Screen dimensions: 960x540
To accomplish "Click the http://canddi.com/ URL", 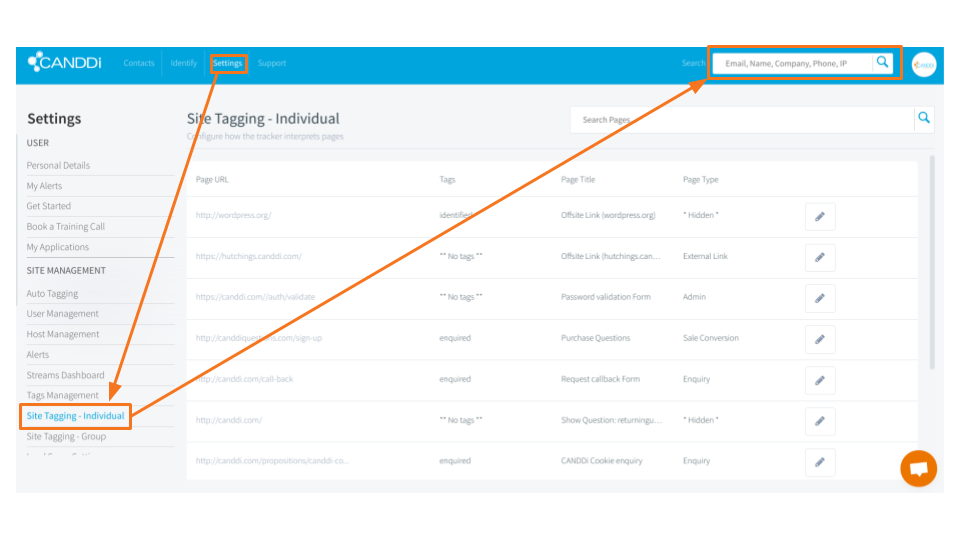I will click(x=229, y=420).
